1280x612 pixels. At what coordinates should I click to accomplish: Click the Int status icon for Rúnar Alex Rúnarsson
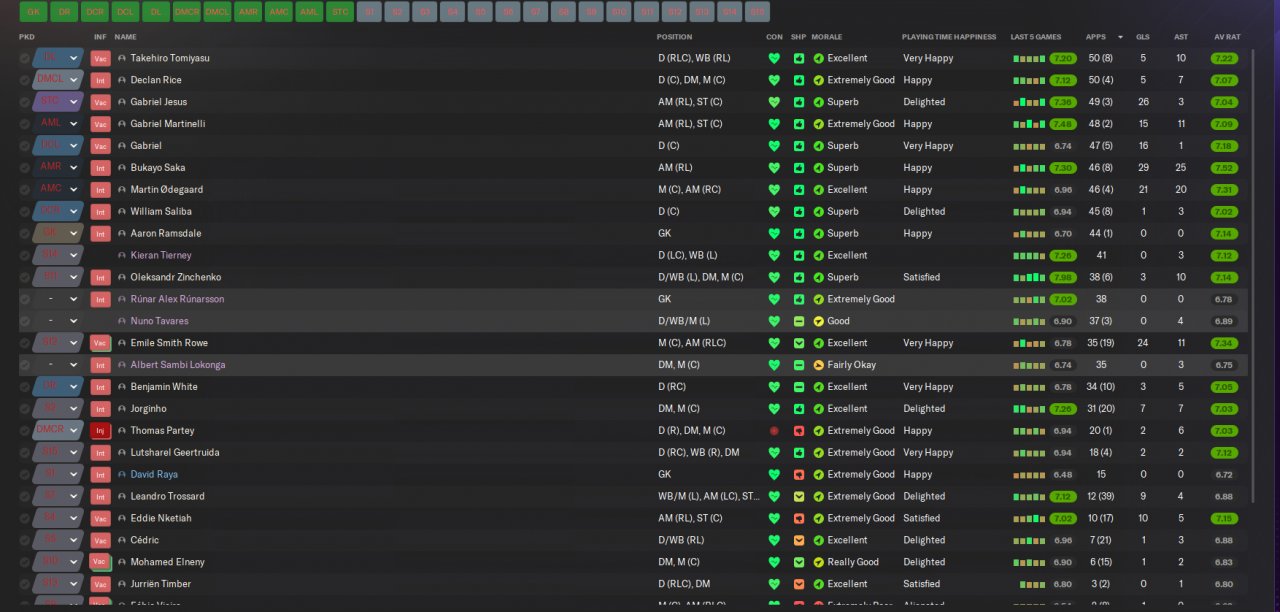100,299
